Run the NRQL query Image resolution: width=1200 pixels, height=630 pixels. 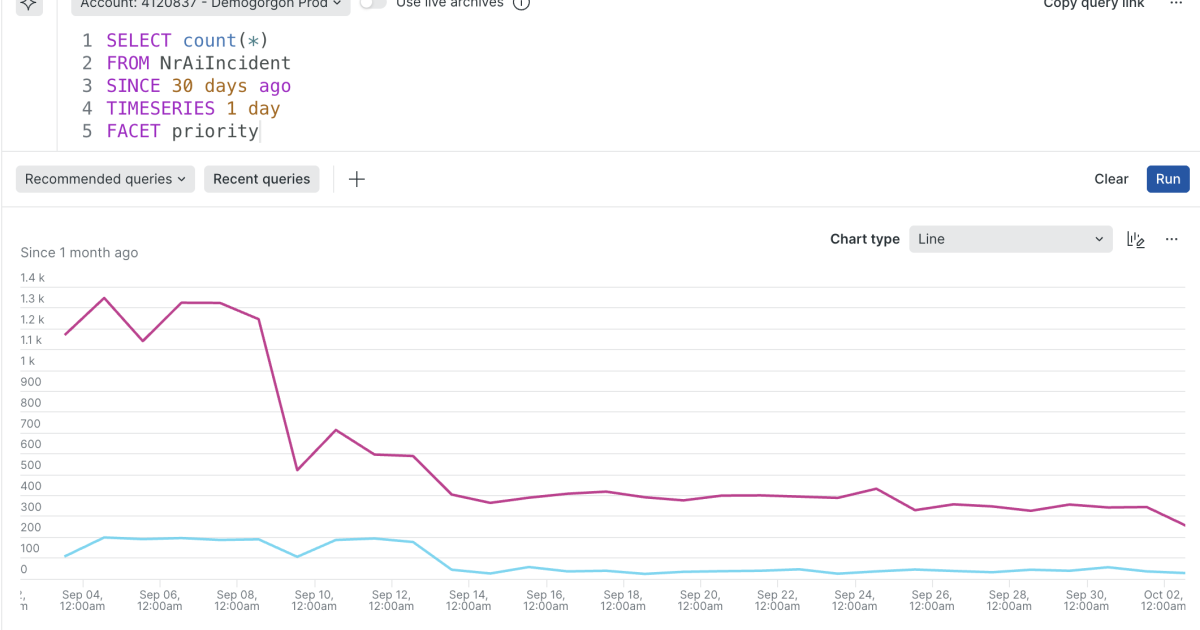tap(1167, 179)
